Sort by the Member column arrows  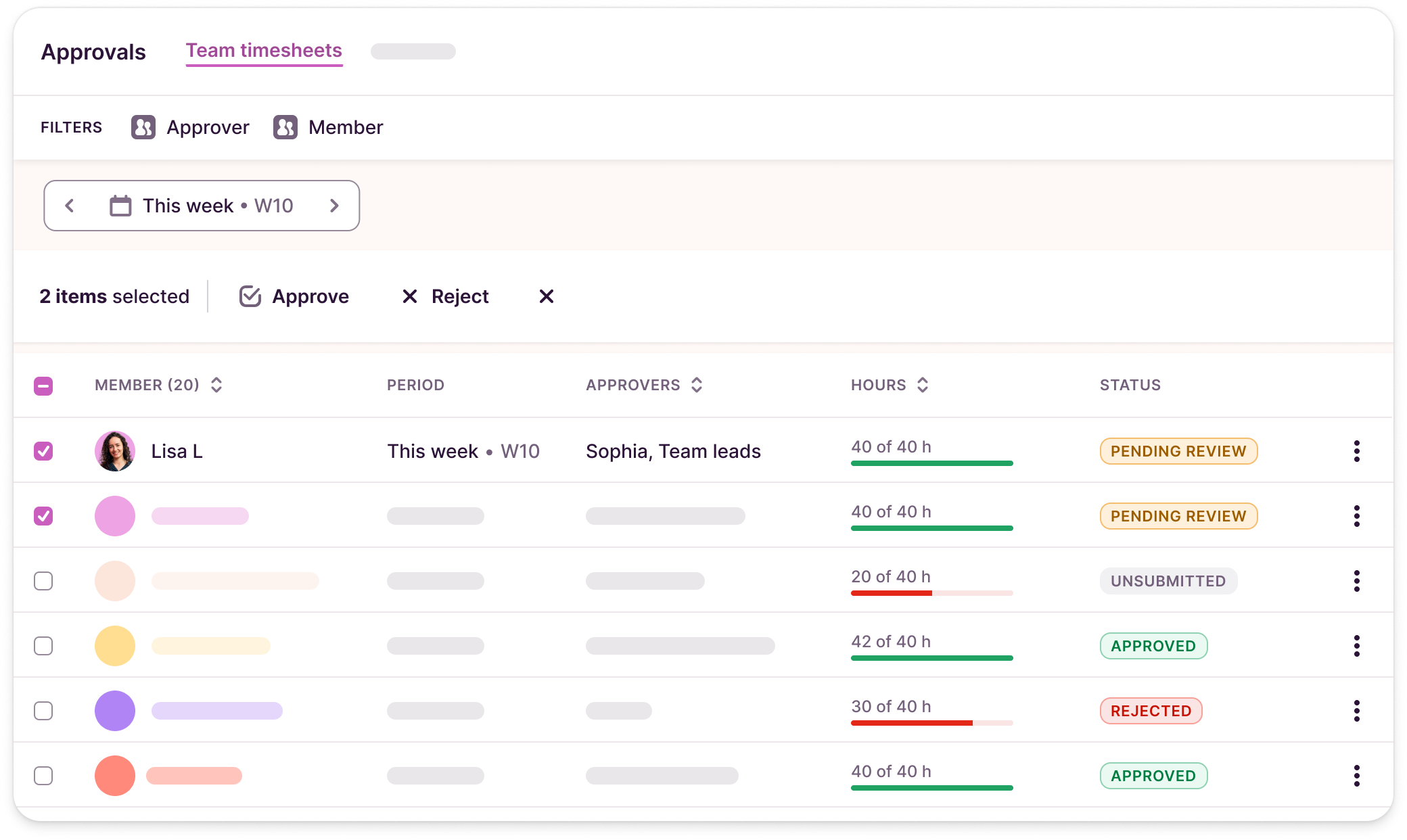[216, 385]
